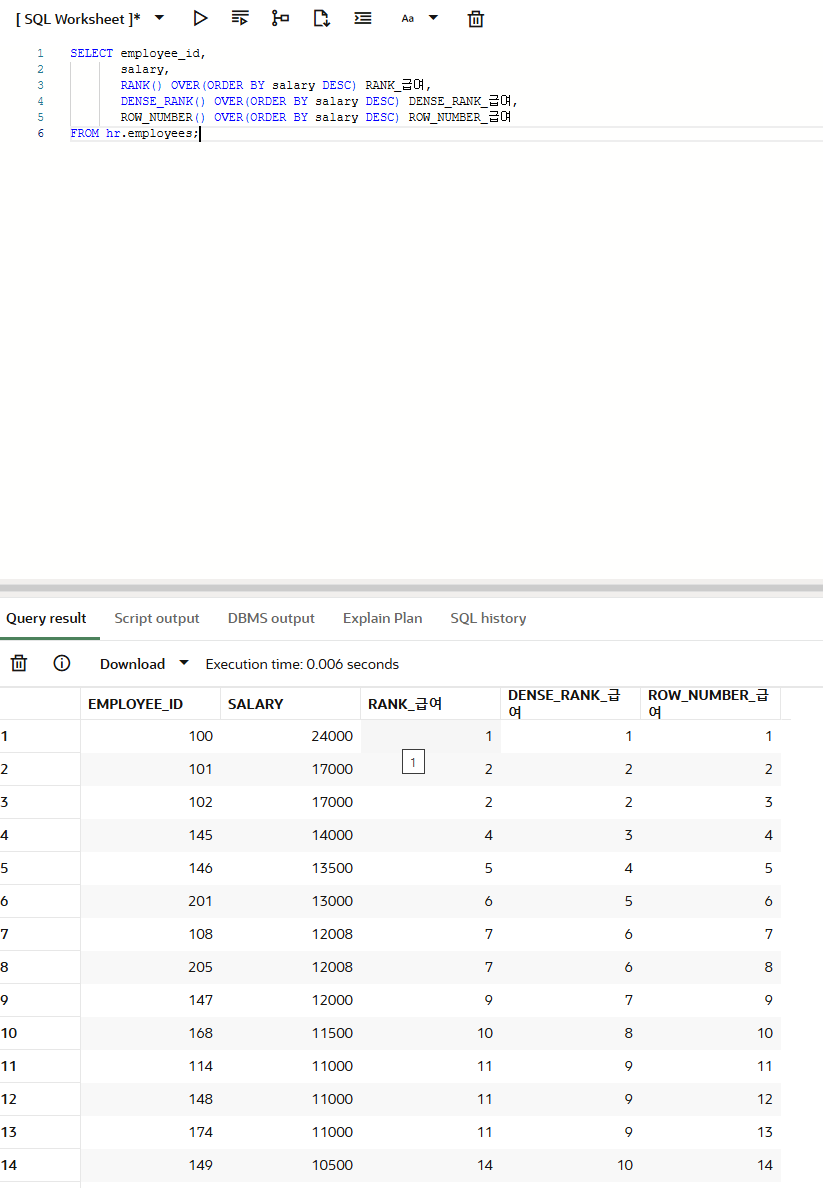Screen dimensions: 823x1188
Task: Click editor line number 3
Action: 40,85
